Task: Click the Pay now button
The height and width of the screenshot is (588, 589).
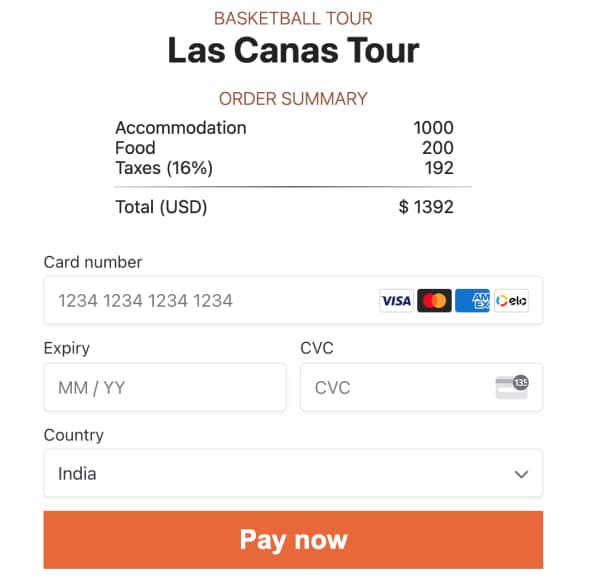Action: click(x=293, y=540)
